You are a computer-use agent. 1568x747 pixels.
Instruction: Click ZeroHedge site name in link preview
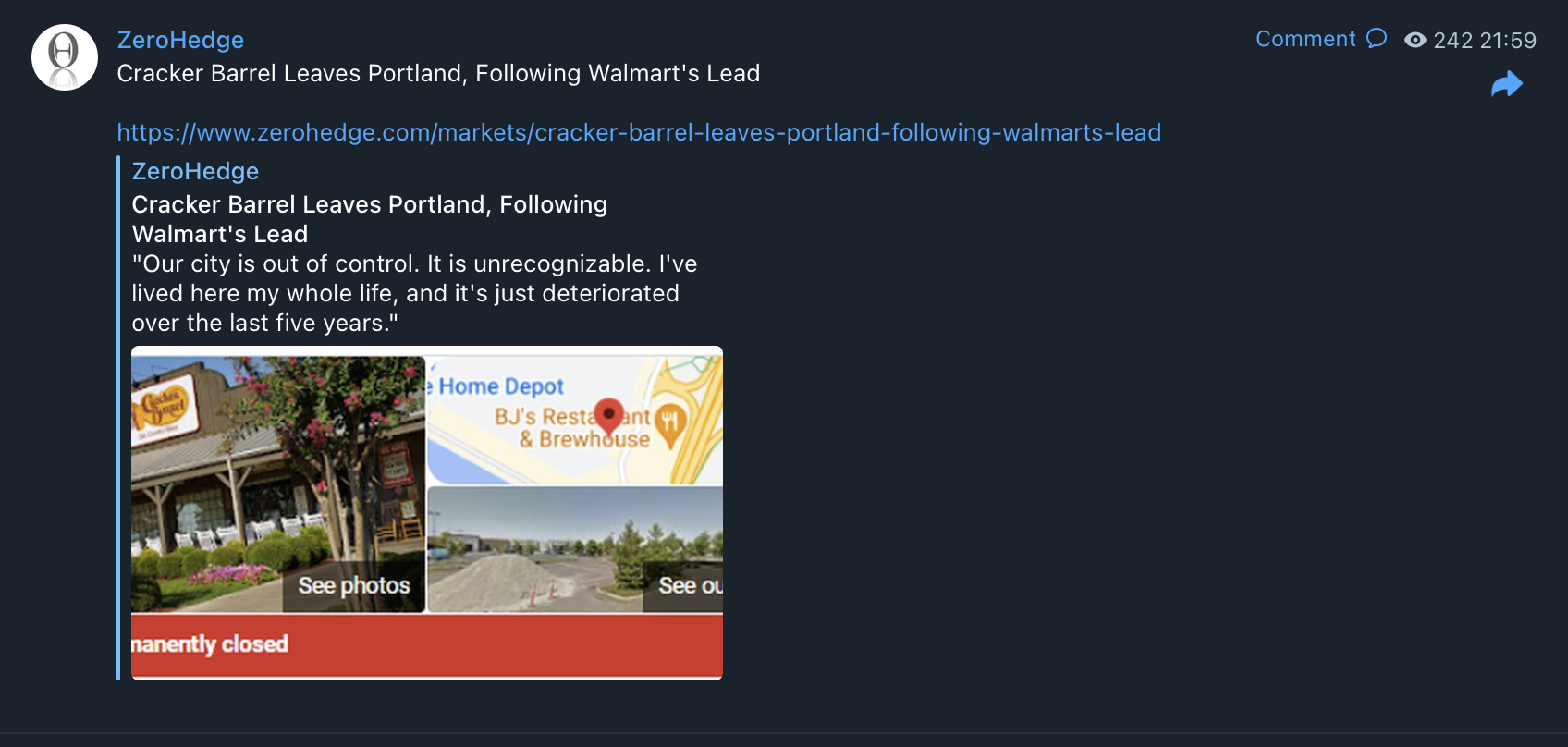195,171
